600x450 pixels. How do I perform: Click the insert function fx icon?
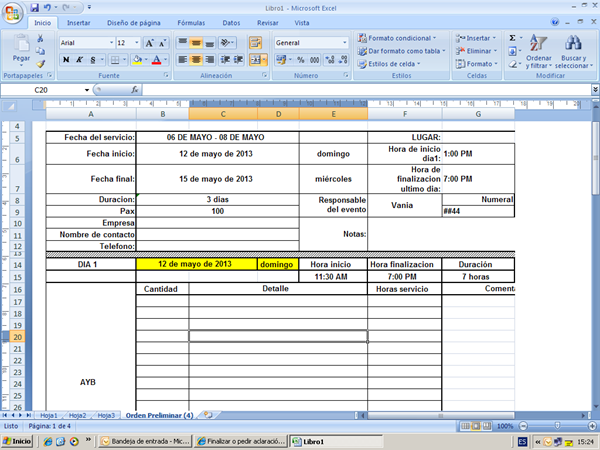[135, 90]
